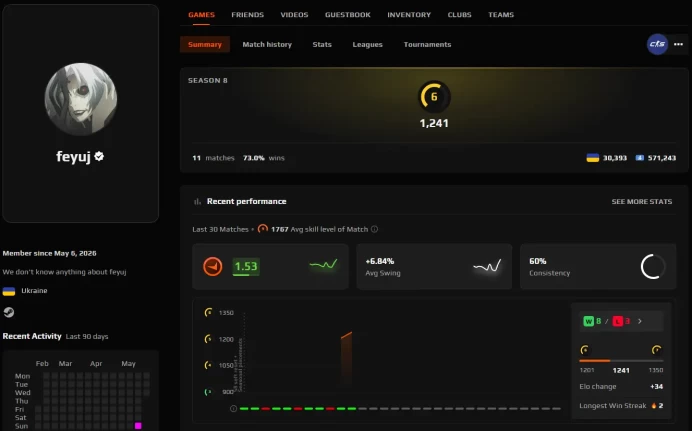This screenshot has height=431, width=692.
Task: Open the GAMES profile tab
Action: point(201,15)
